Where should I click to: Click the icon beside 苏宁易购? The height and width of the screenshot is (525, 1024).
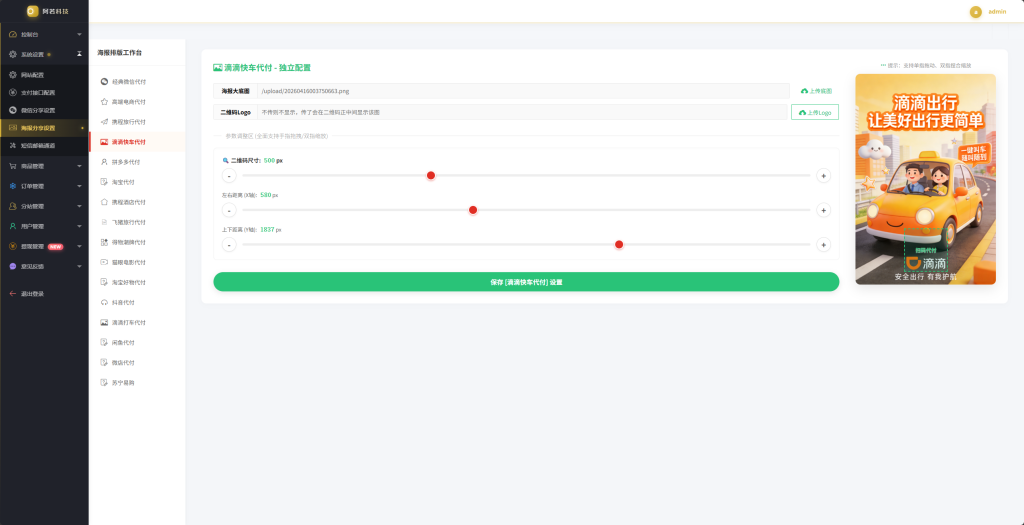coord(104,383)
